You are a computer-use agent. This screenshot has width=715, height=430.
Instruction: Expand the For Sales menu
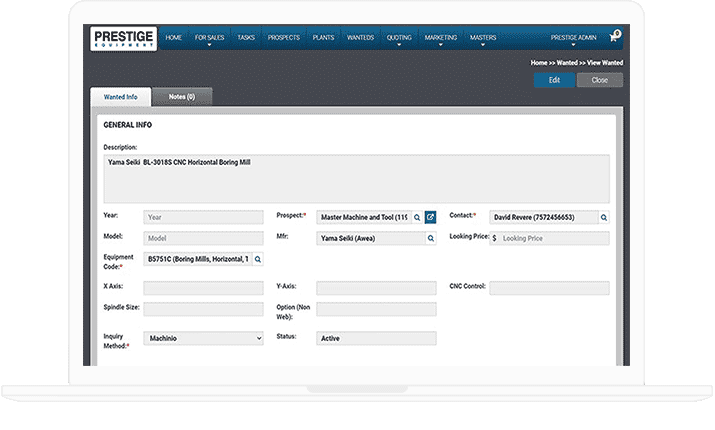pyautogui.click(x=209, y=38)
